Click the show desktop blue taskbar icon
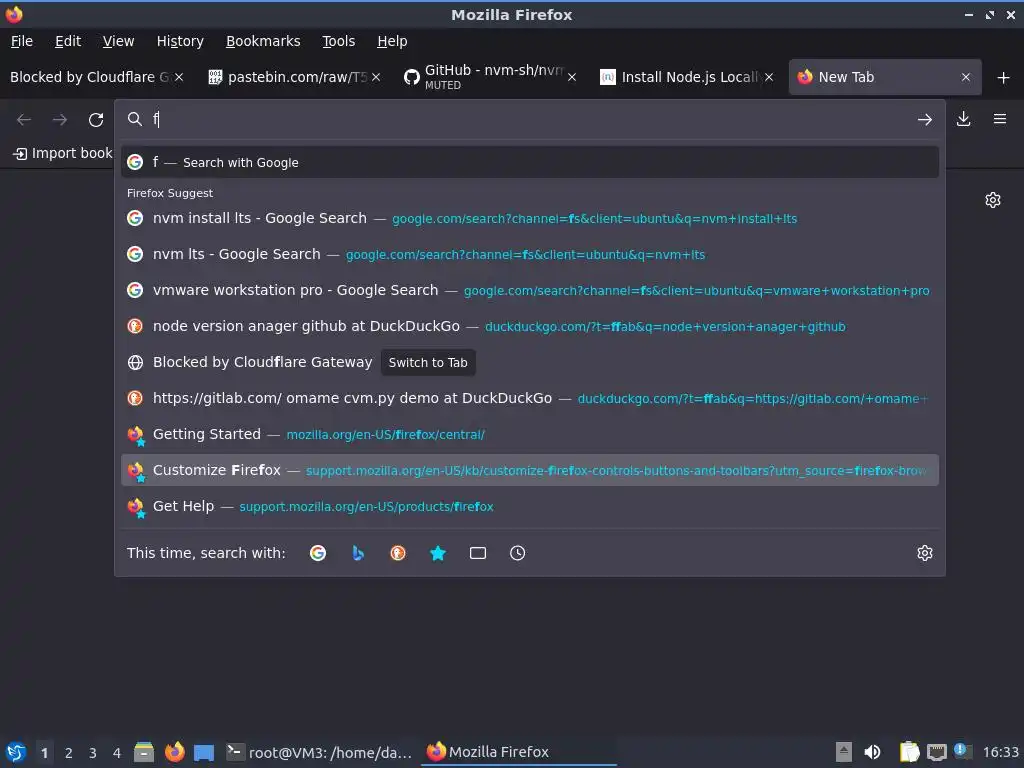The width and height of the screenshot is (1024, 768). pyautogui.click(x=204, y=752)
